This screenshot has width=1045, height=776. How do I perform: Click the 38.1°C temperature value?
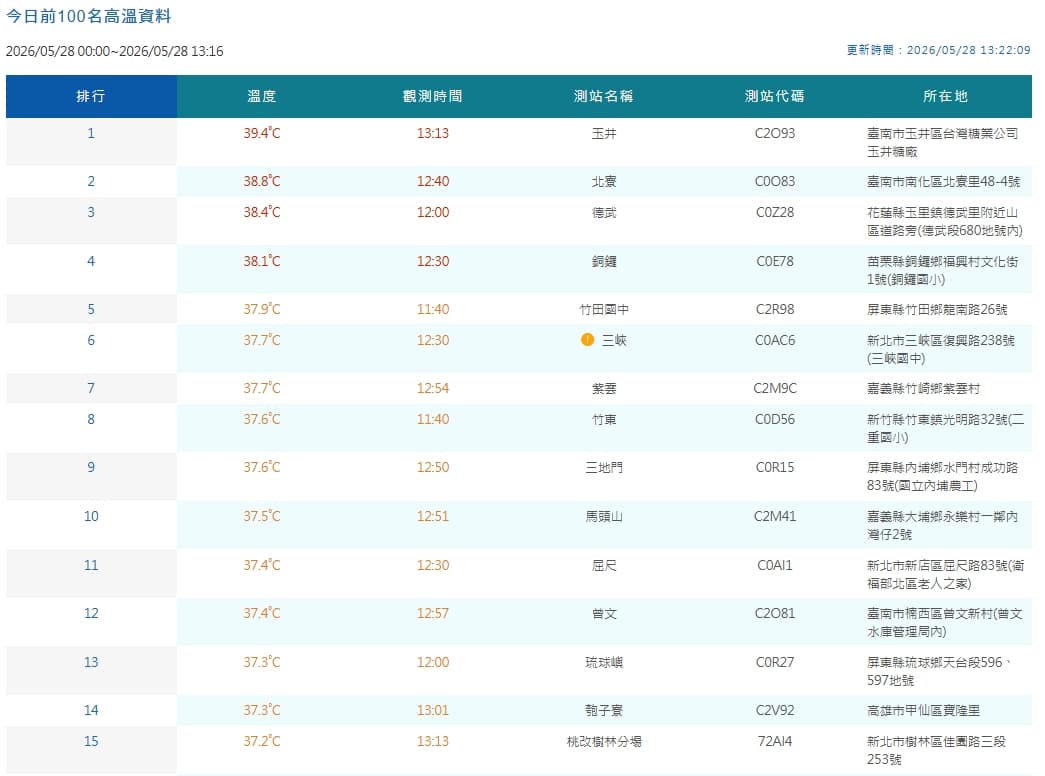pos(262,261)
